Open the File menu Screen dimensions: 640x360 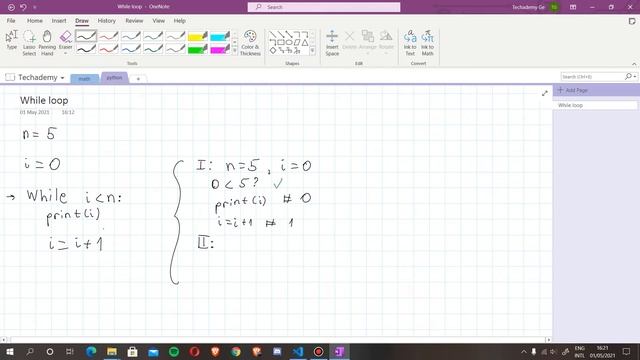[11, 20]
